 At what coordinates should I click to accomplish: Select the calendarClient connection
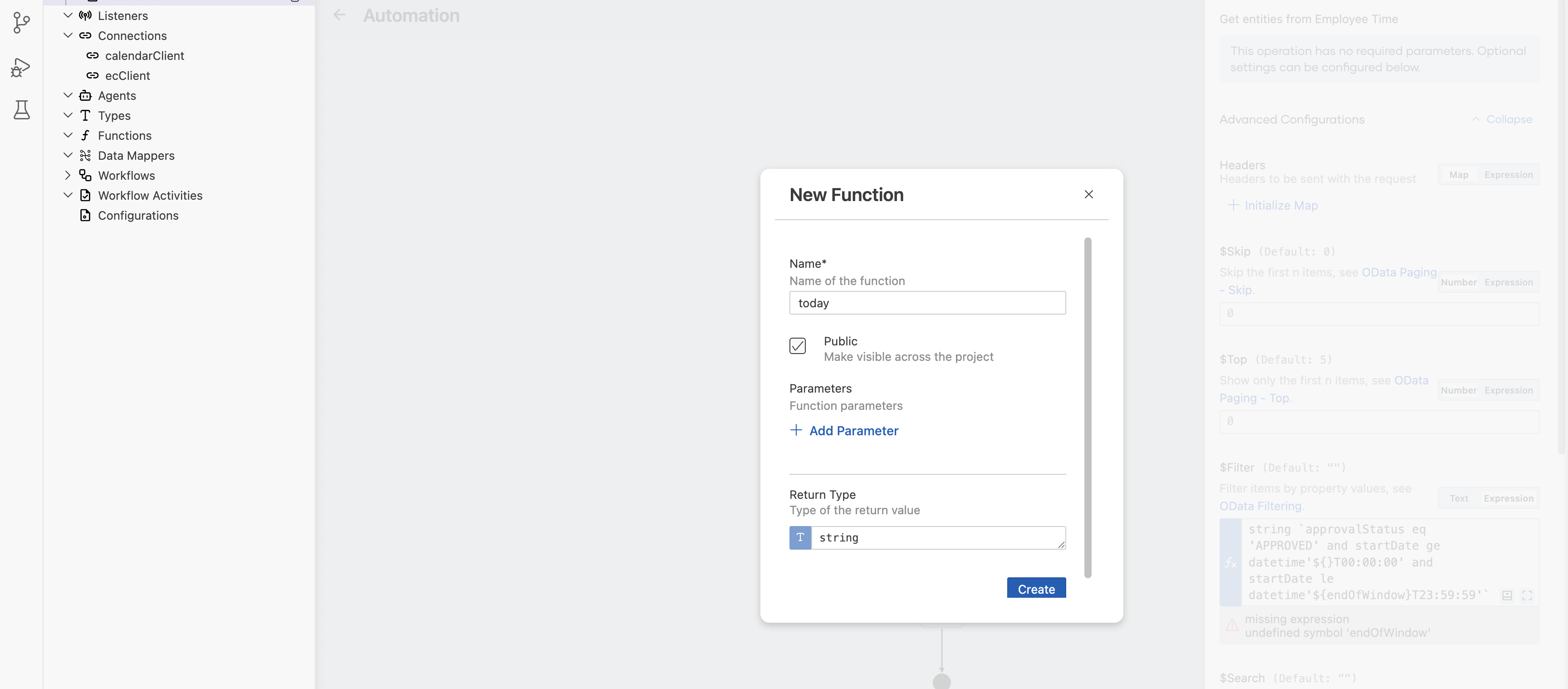144,55
